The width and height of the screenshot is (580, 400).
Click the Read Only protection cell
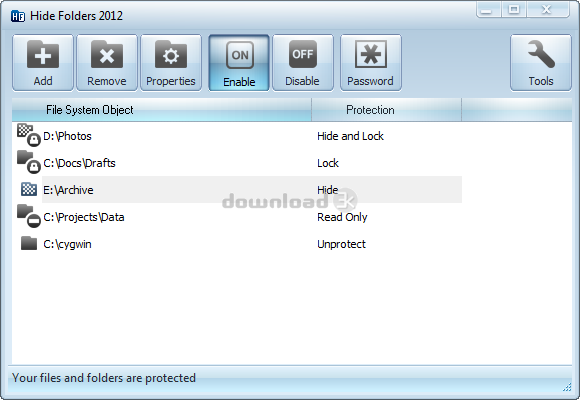[342, 217]
